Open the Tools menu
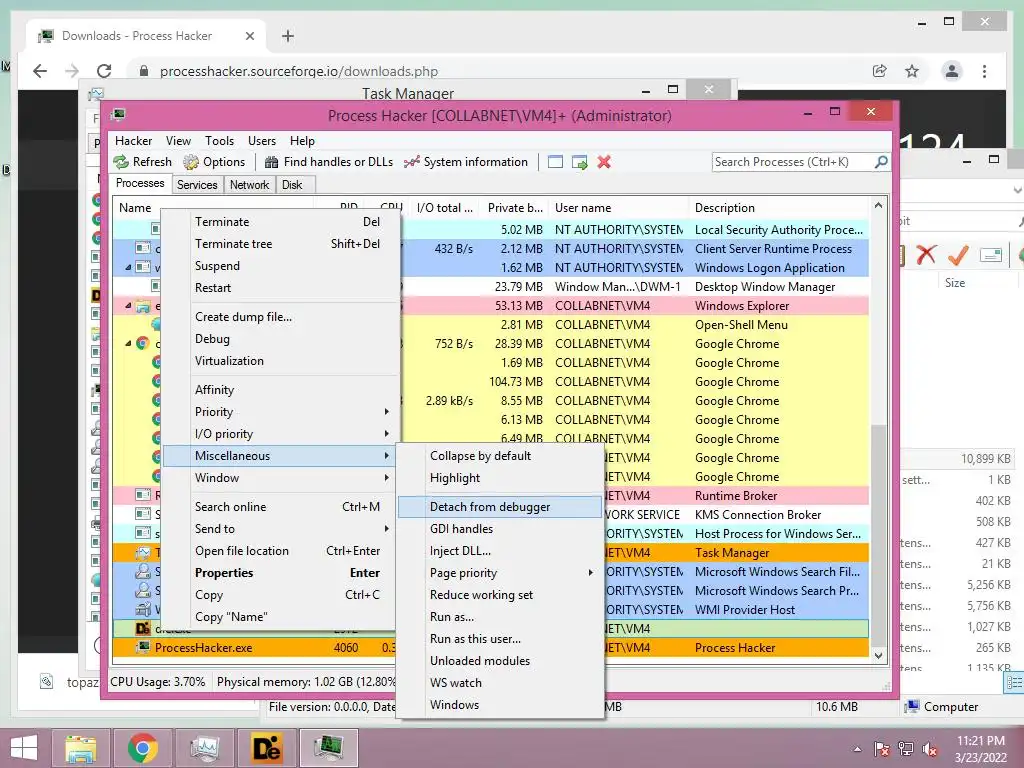Viewport: 1024px width, 768px height. (219, 141)
